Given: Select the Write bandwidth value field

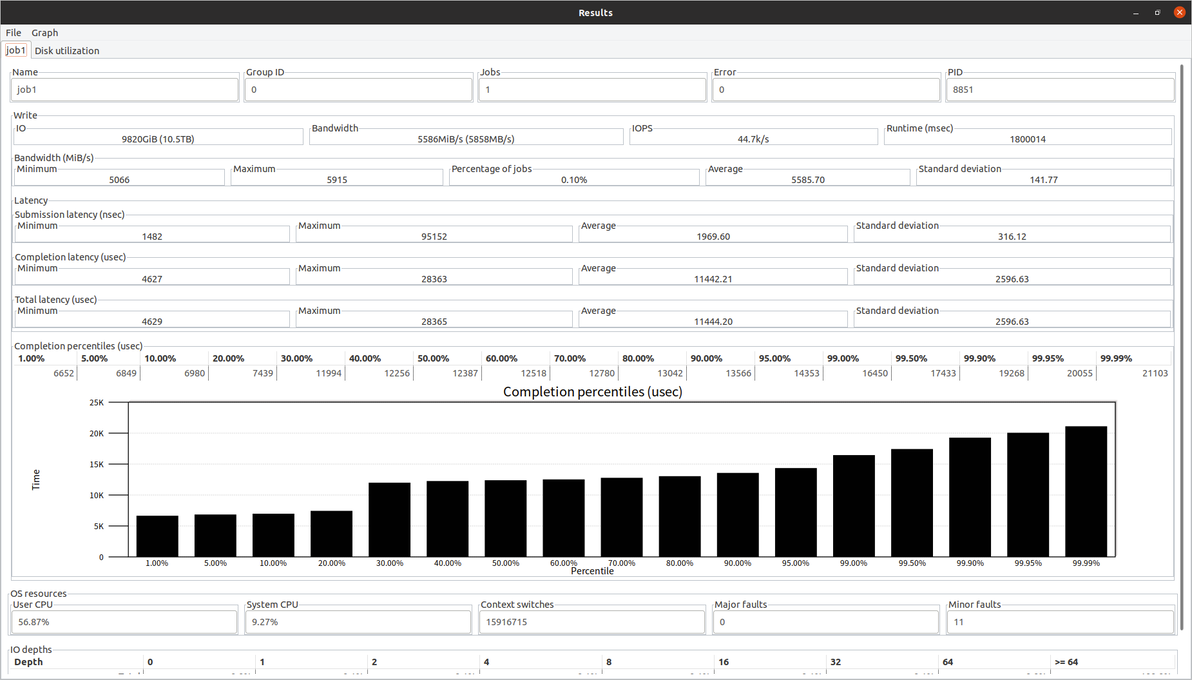Looking at the screenshot, I should [466, 139].
